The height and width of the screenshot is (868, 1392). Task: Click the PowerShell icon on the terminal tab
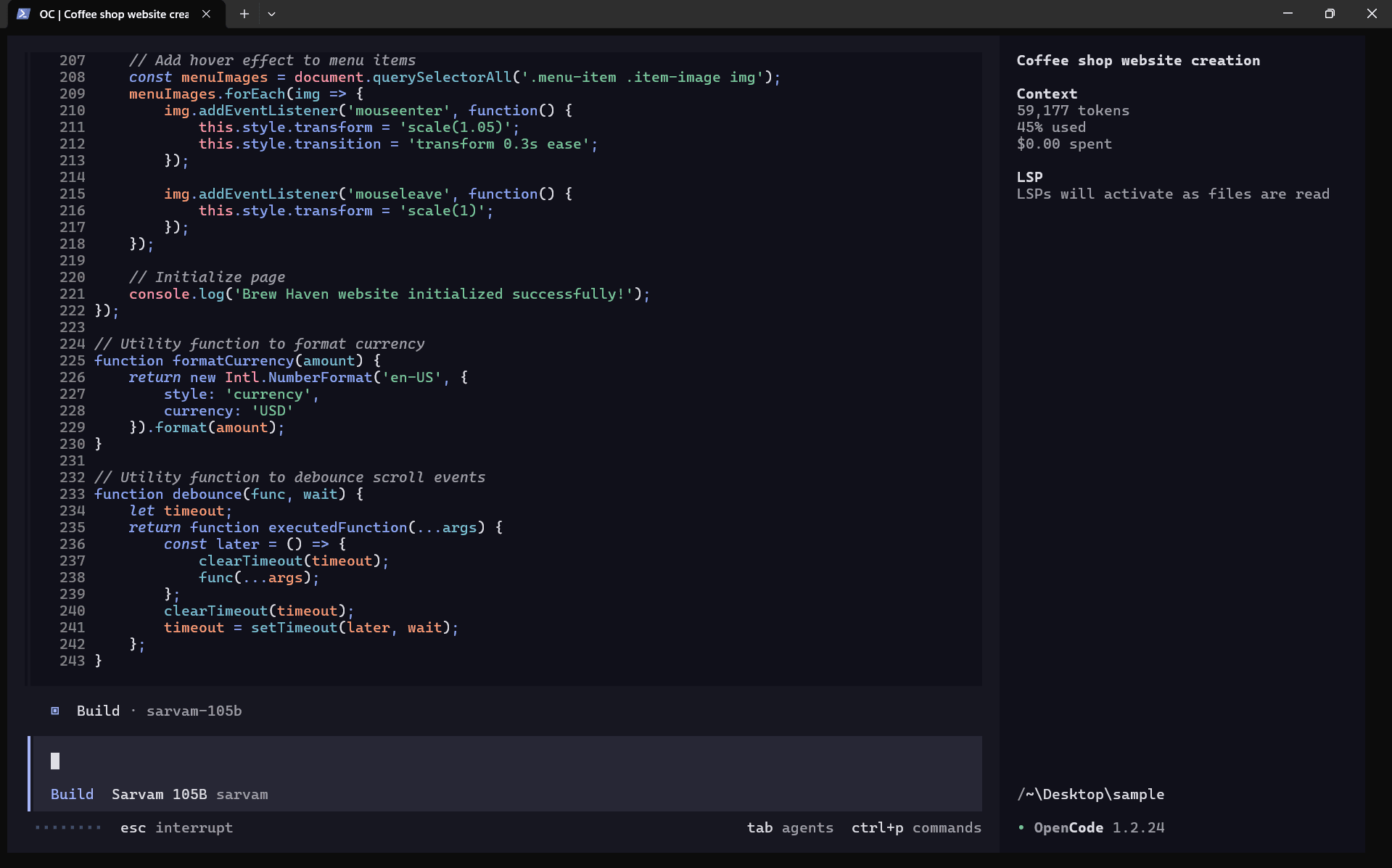coord(24,14)
